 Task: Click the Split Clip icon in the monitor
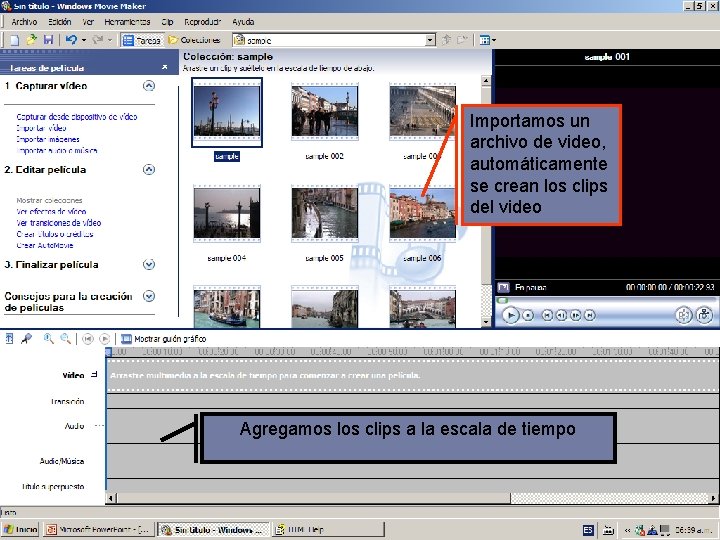coord(683,315)
